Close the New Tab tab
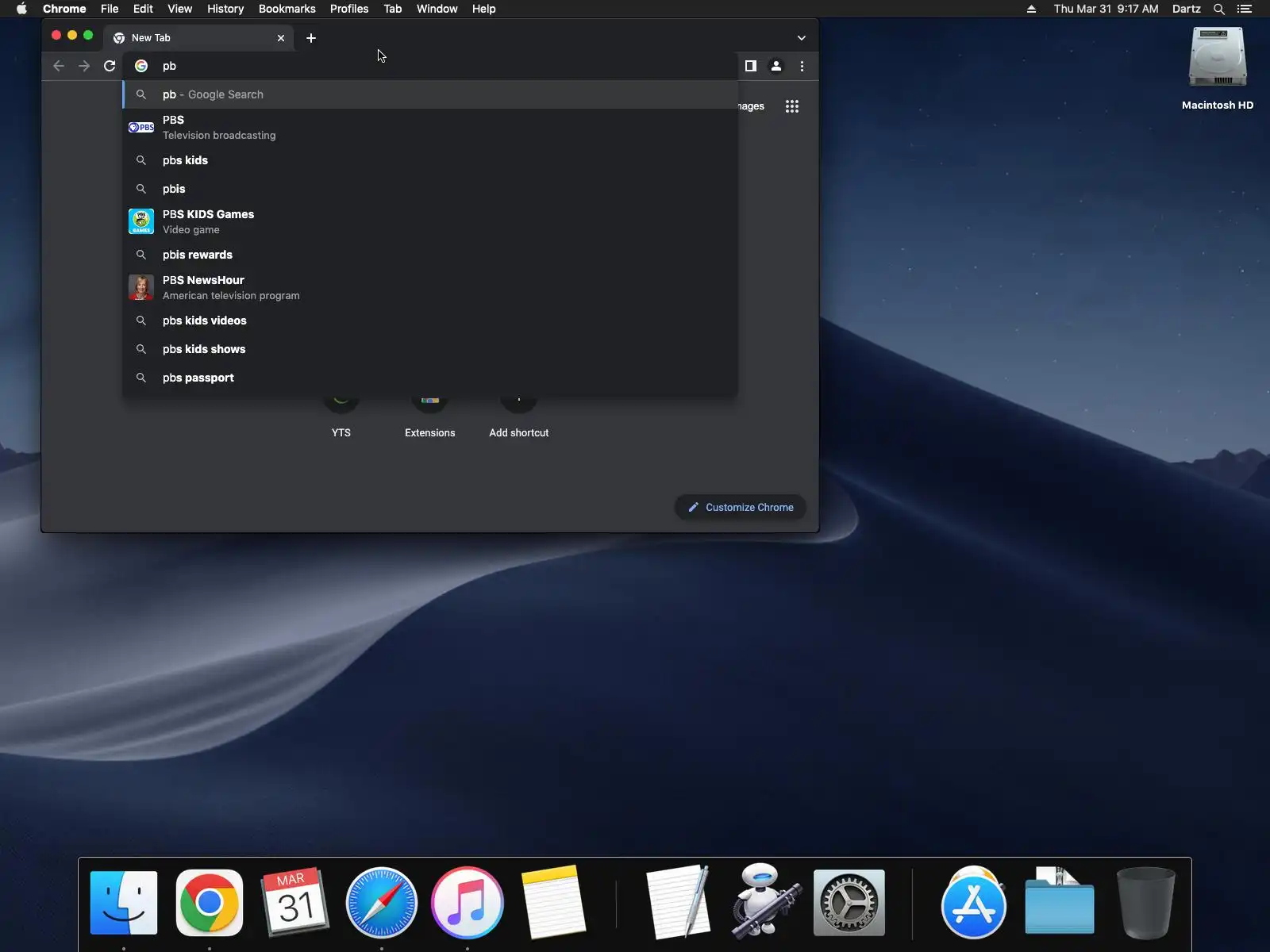 [x=281, y=37]
